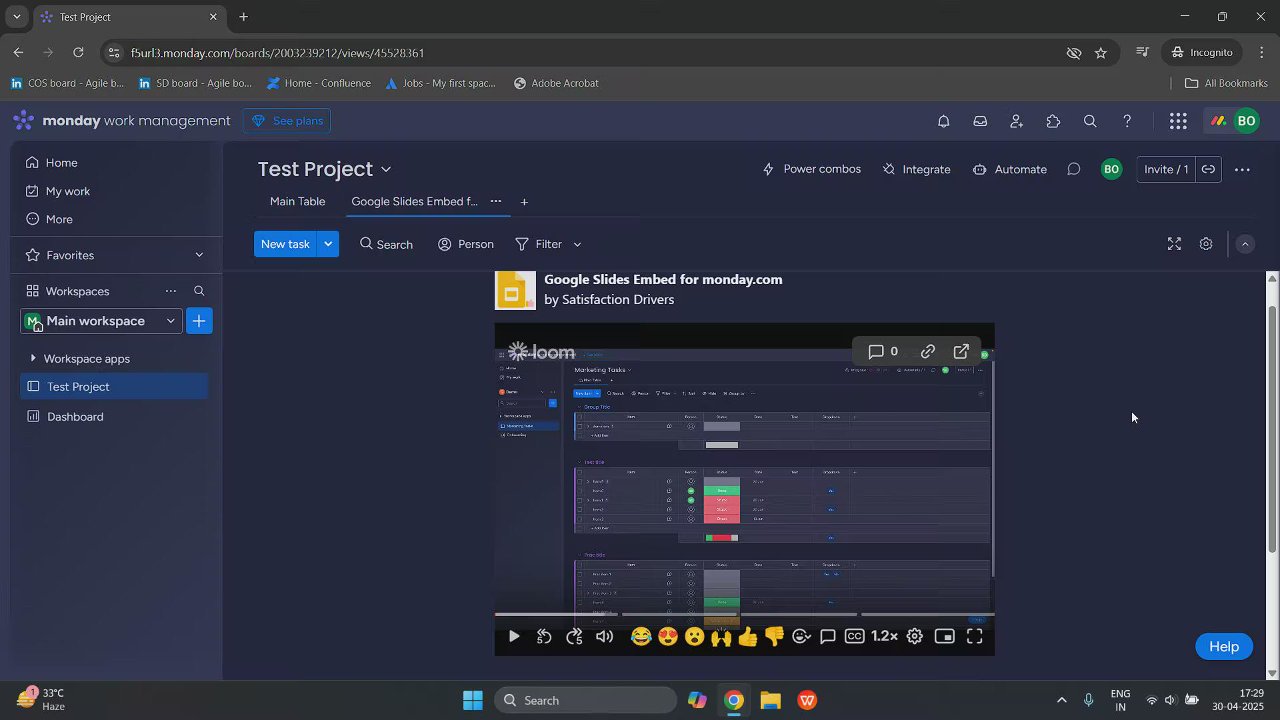Open the New task dropdown arrow
The height and width of the screenshot is (720, 1280).
click(x=328, y=244)
